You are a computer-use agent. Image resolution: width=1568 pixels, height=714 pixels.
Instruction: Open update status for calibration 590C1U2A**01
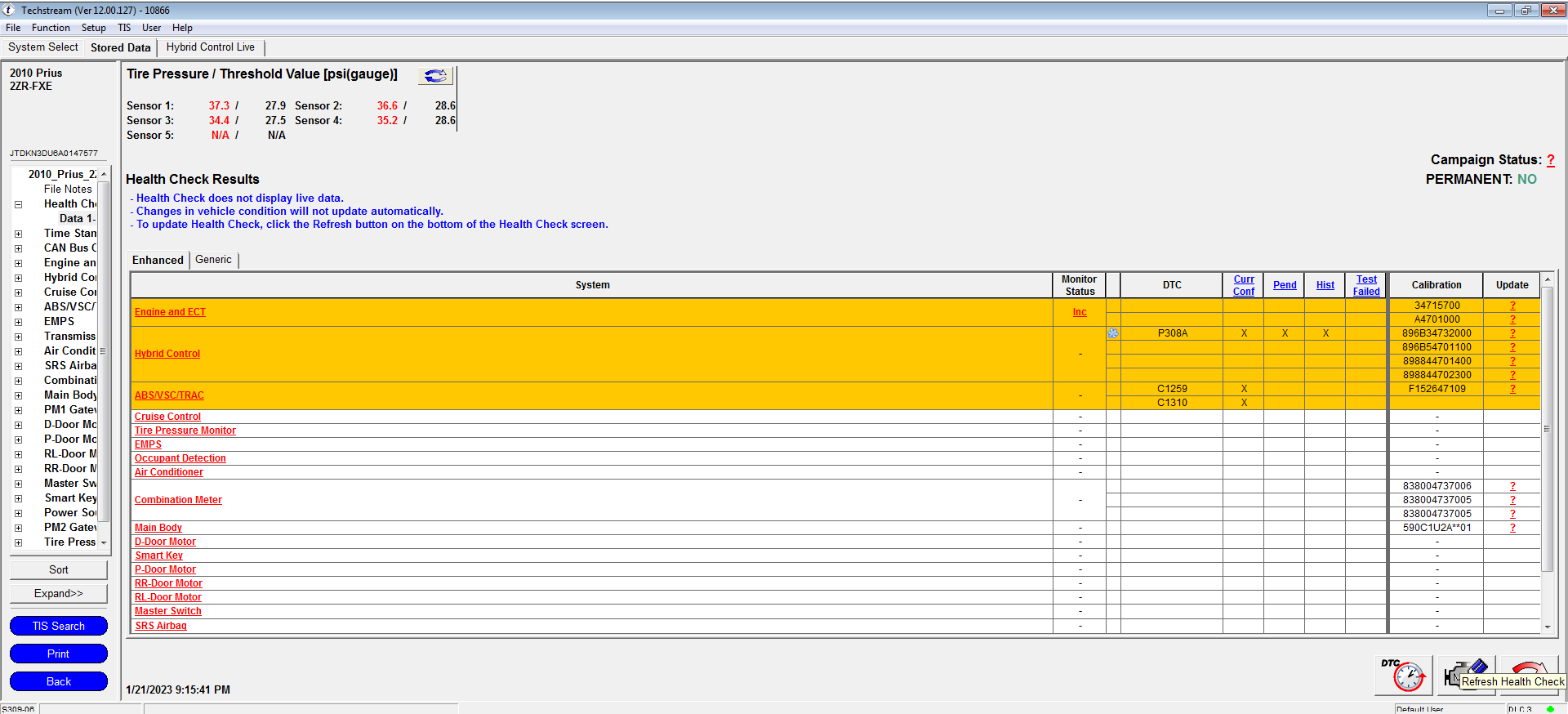[x=1512, y=528]
